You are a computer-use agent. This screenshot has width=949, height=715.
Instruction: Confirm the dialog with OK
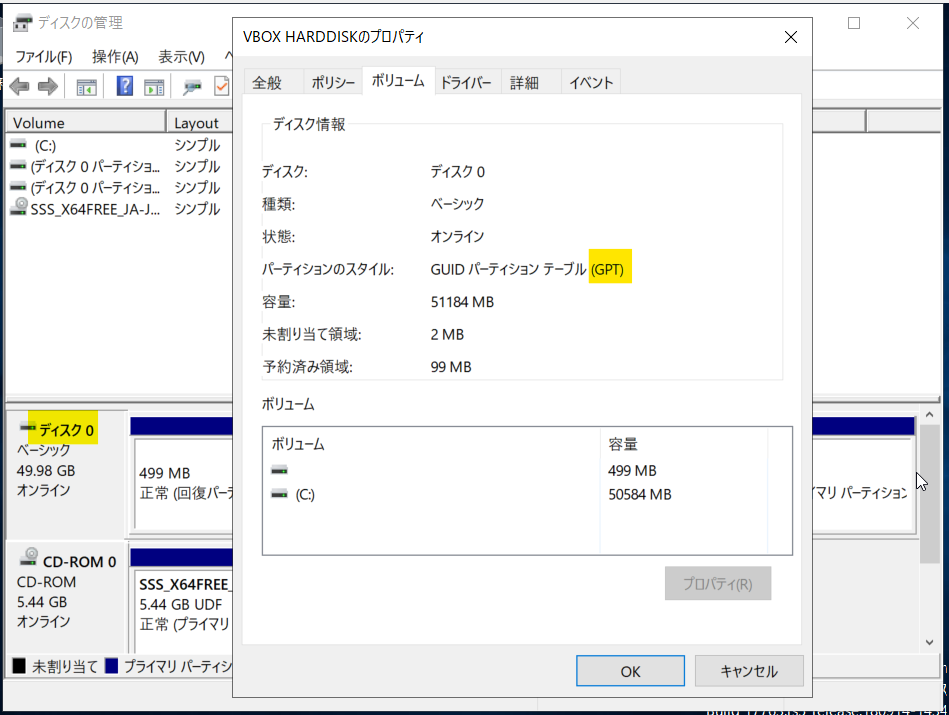[630, 671]
